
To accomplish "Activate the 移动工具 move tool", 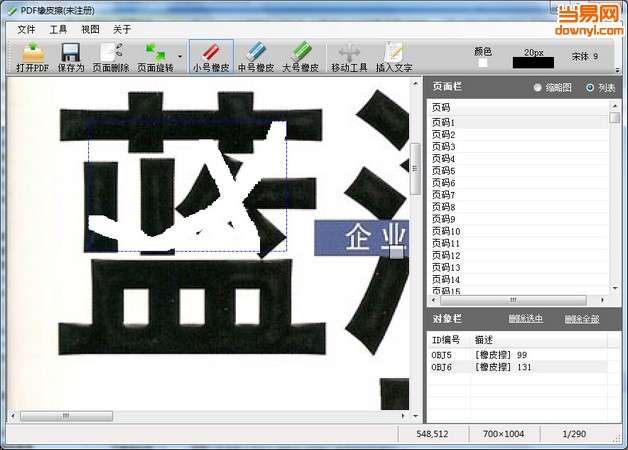I will (x=349, y=57).
